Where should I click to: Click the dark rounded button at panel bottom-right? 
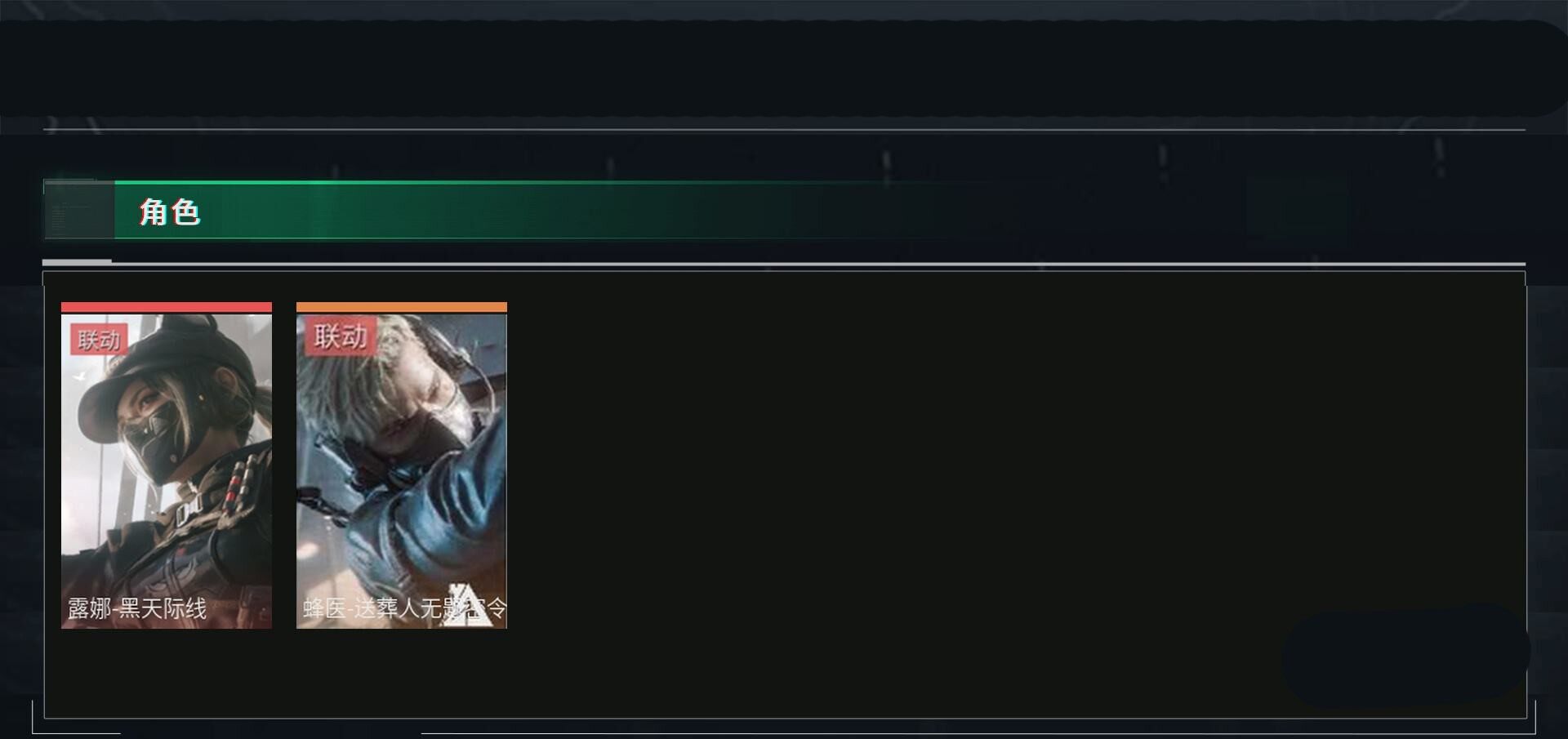(x=1405, y=655)
